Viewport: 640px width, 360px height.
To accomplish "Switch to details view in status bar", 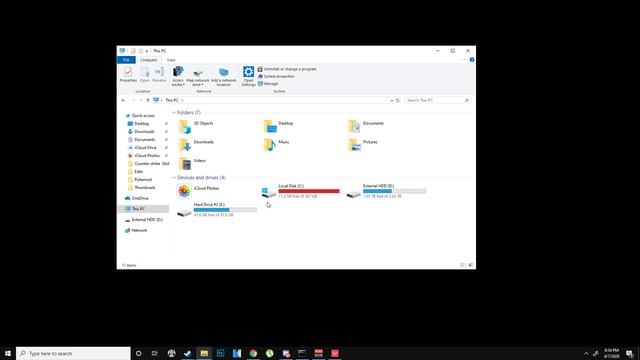I will point(462,265).
